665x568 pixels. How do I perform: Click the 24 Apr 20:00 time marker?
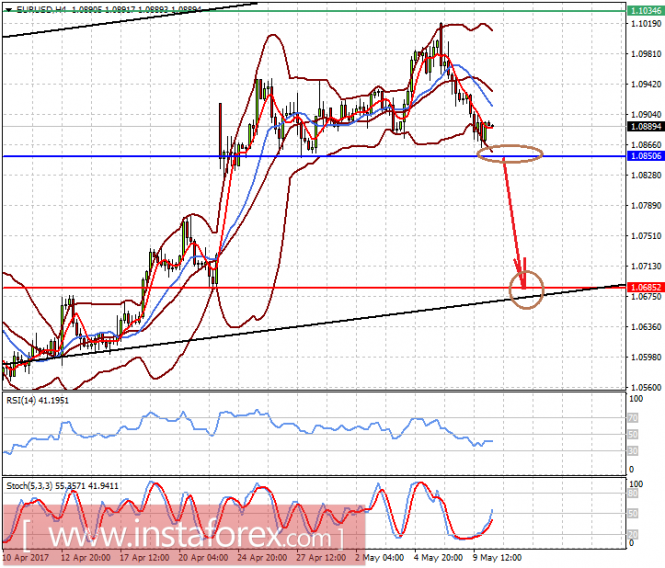(262, 557)
